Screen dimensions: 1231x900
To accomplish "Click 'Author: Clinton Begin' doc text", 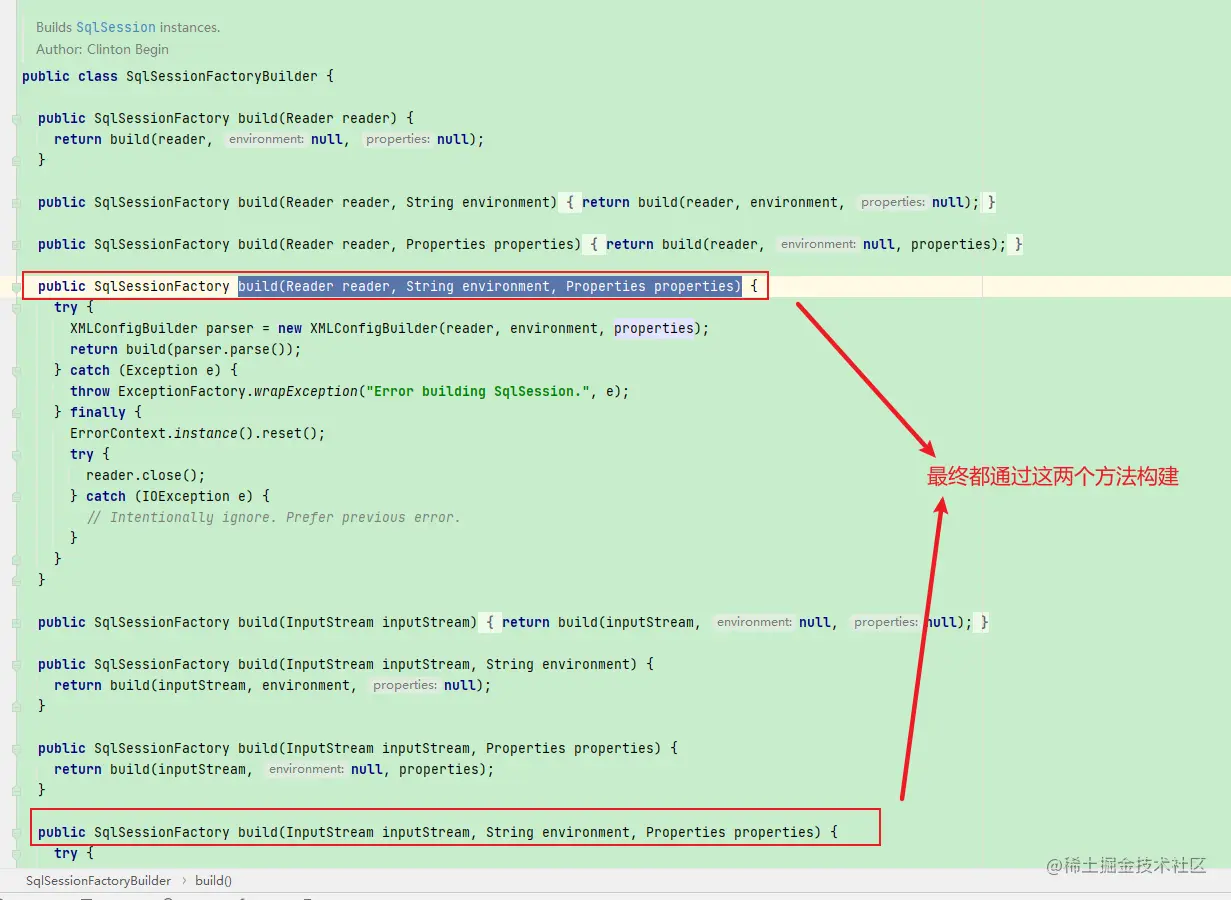I will pyautogui.click(x=102, y=49).
